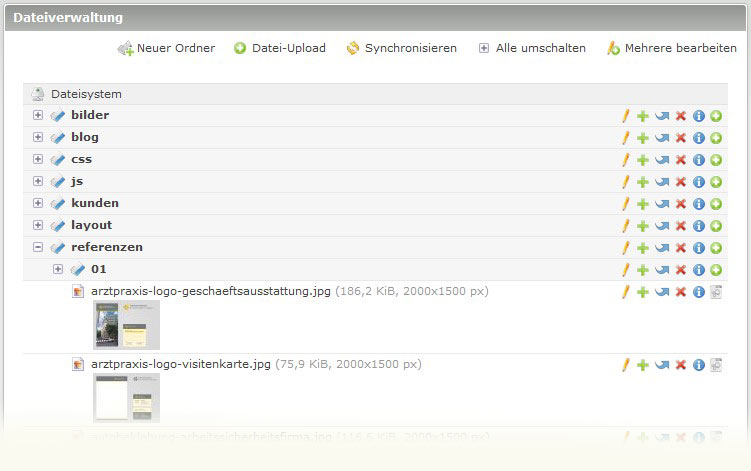Move the bilder folder with blue arrow
Image resolution: width=751 pixels, height=471 pixels.
(662, 116)
